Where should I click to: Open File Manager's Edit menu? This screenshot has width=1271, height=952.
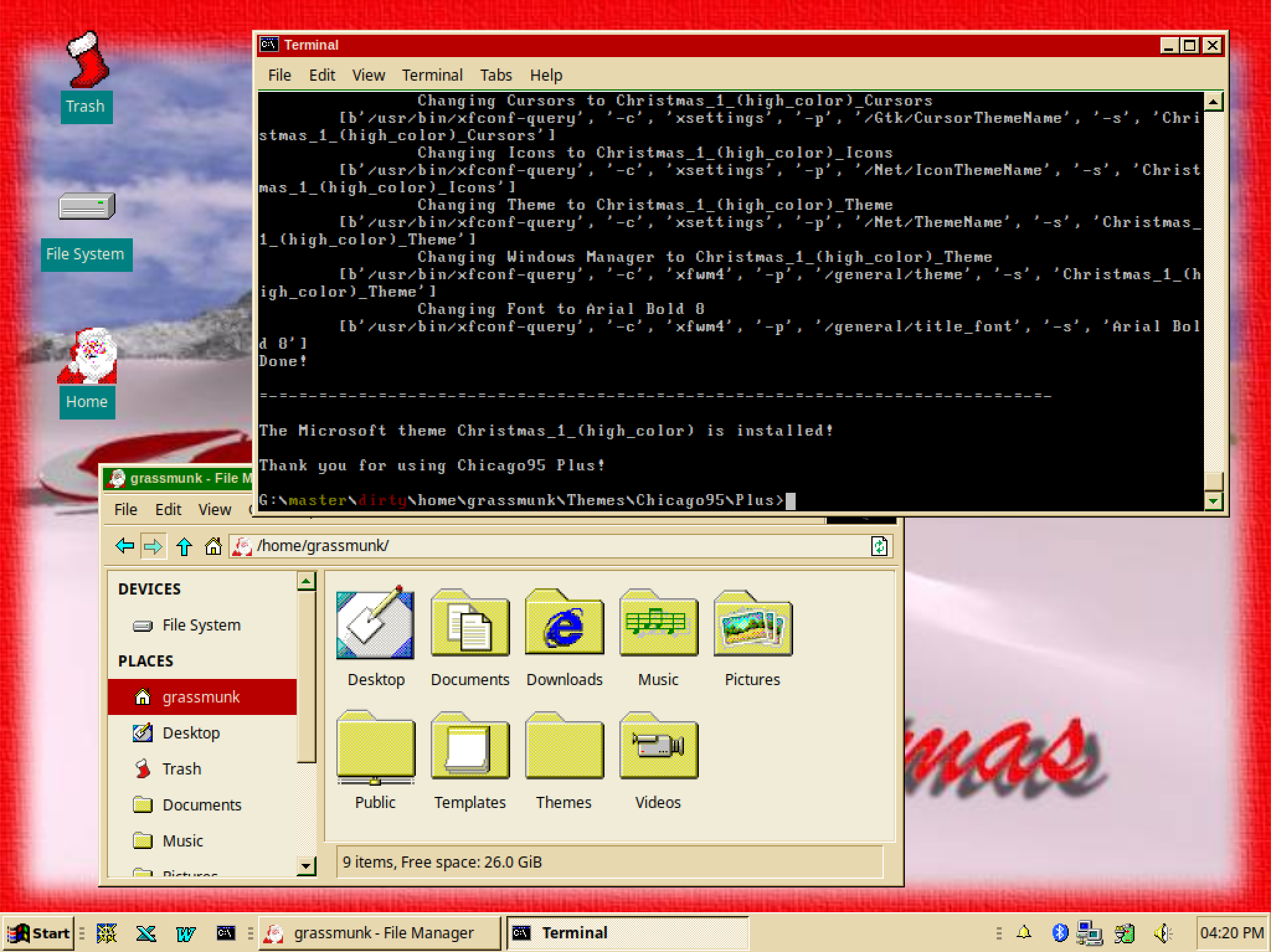[168, 510]
